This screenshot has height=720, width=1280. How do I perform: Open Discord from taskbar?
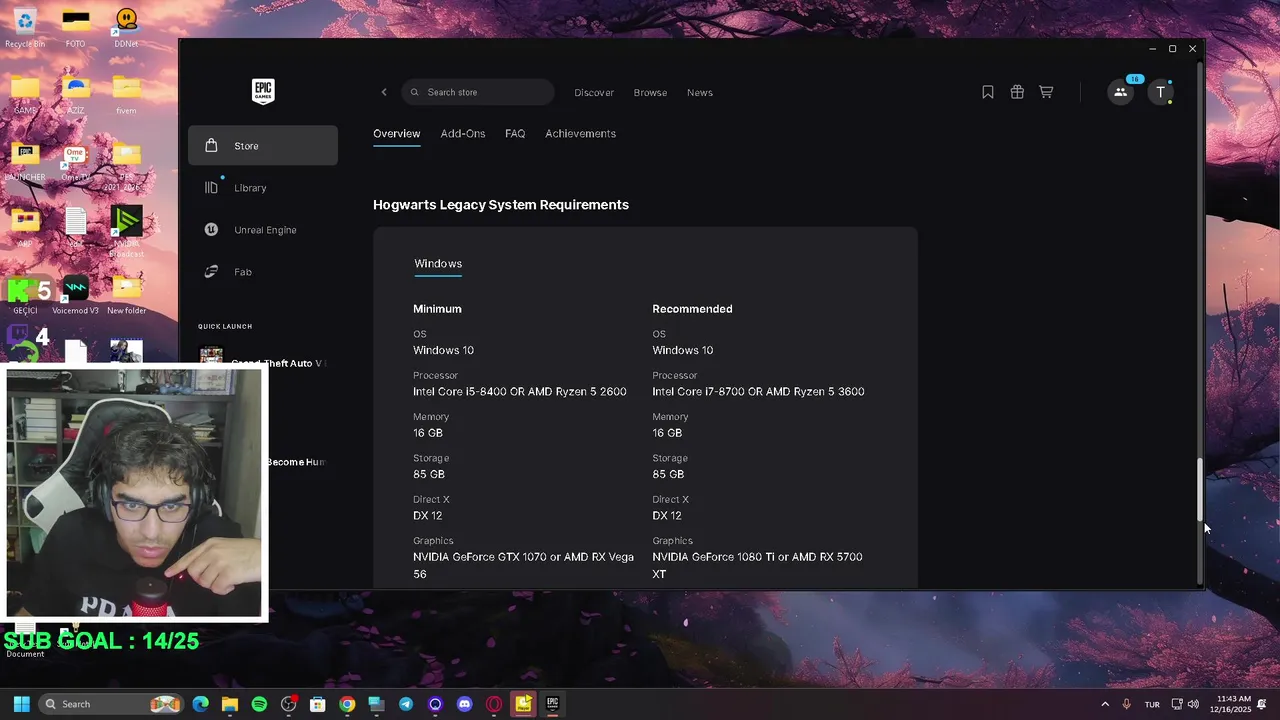pyautogui.click(x=464, y=704)
